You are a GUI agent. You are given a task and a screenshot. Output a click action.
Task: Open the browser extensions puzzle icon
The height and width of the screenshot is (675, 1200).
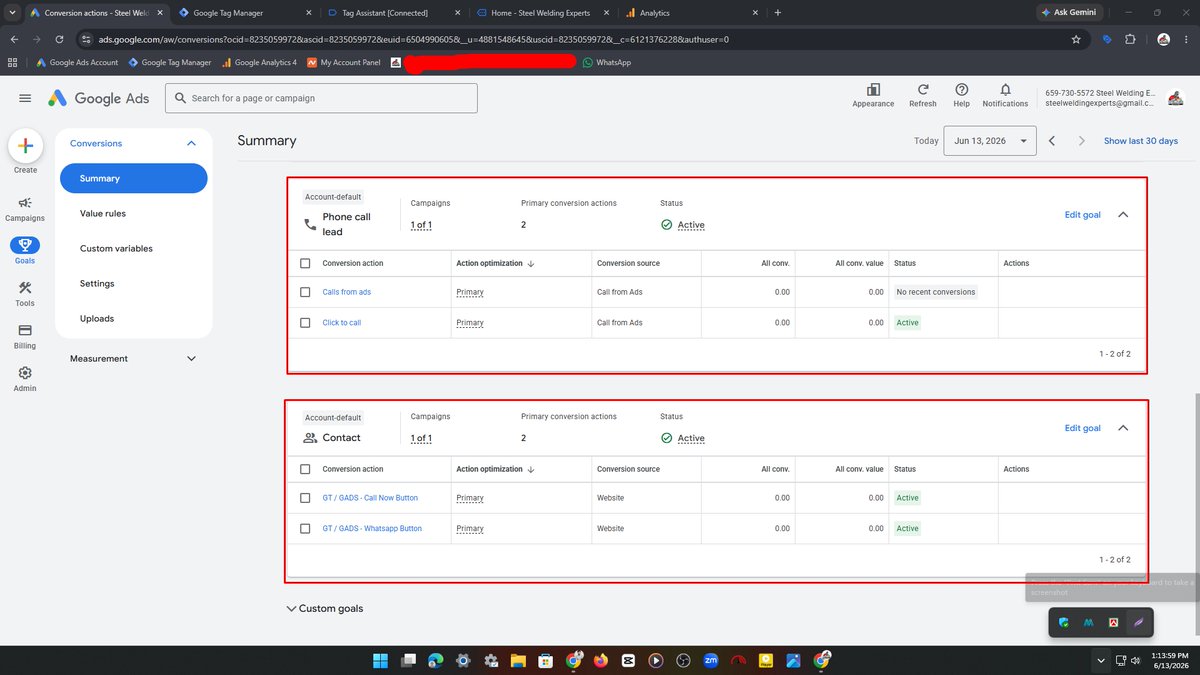click(x=1130, y=39)
